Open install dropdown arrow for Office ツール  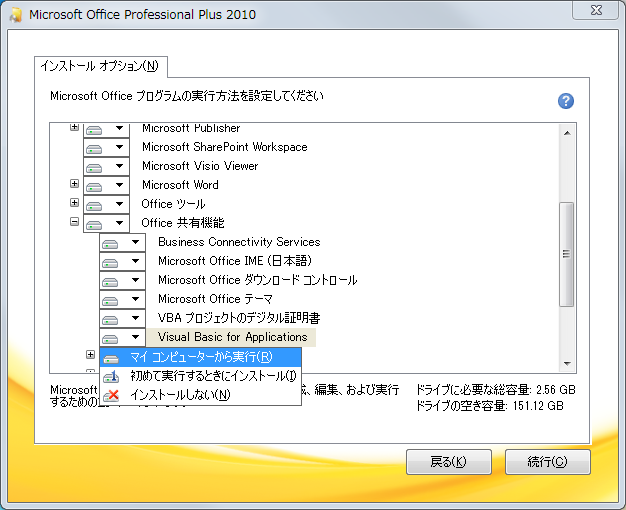tap(119, 204)
